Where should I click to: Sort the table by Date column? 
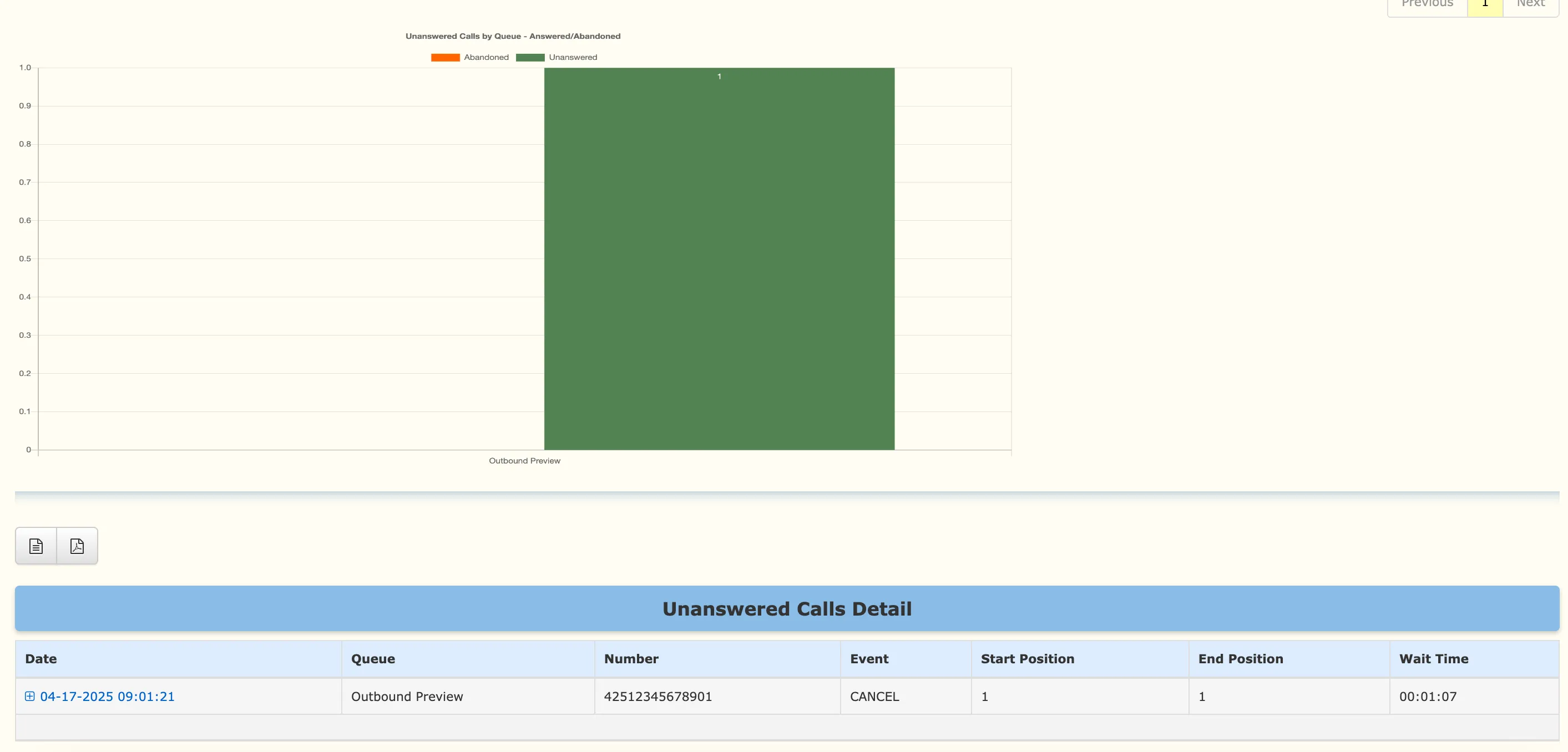41,658
